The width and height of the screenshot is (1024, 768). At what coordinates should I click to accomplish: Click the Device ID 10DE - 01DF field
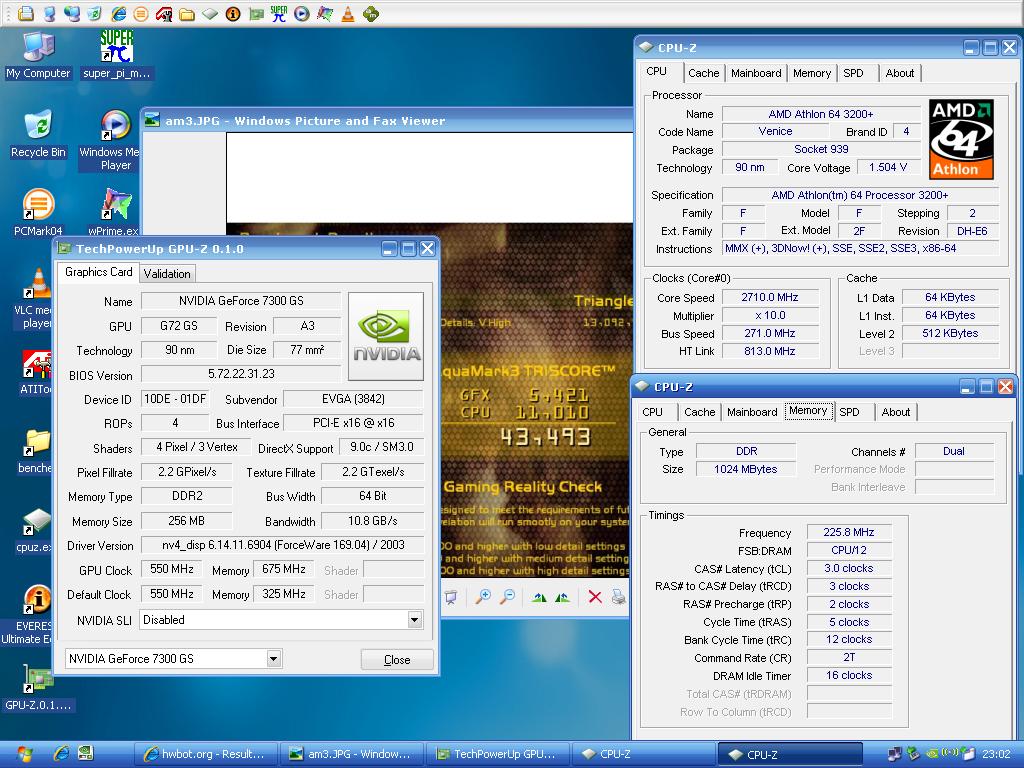pyautogui.click(x=175, y=399)
